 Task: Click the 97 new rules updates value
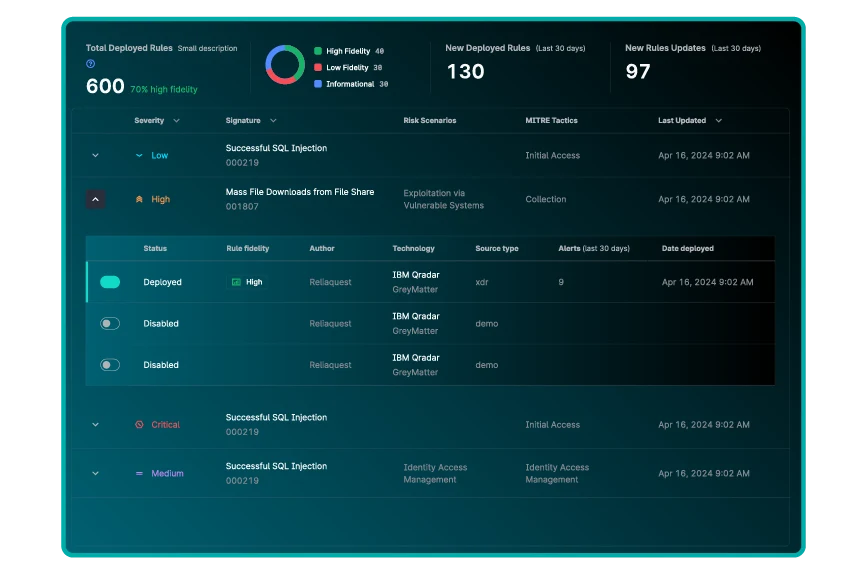point(638,71)
